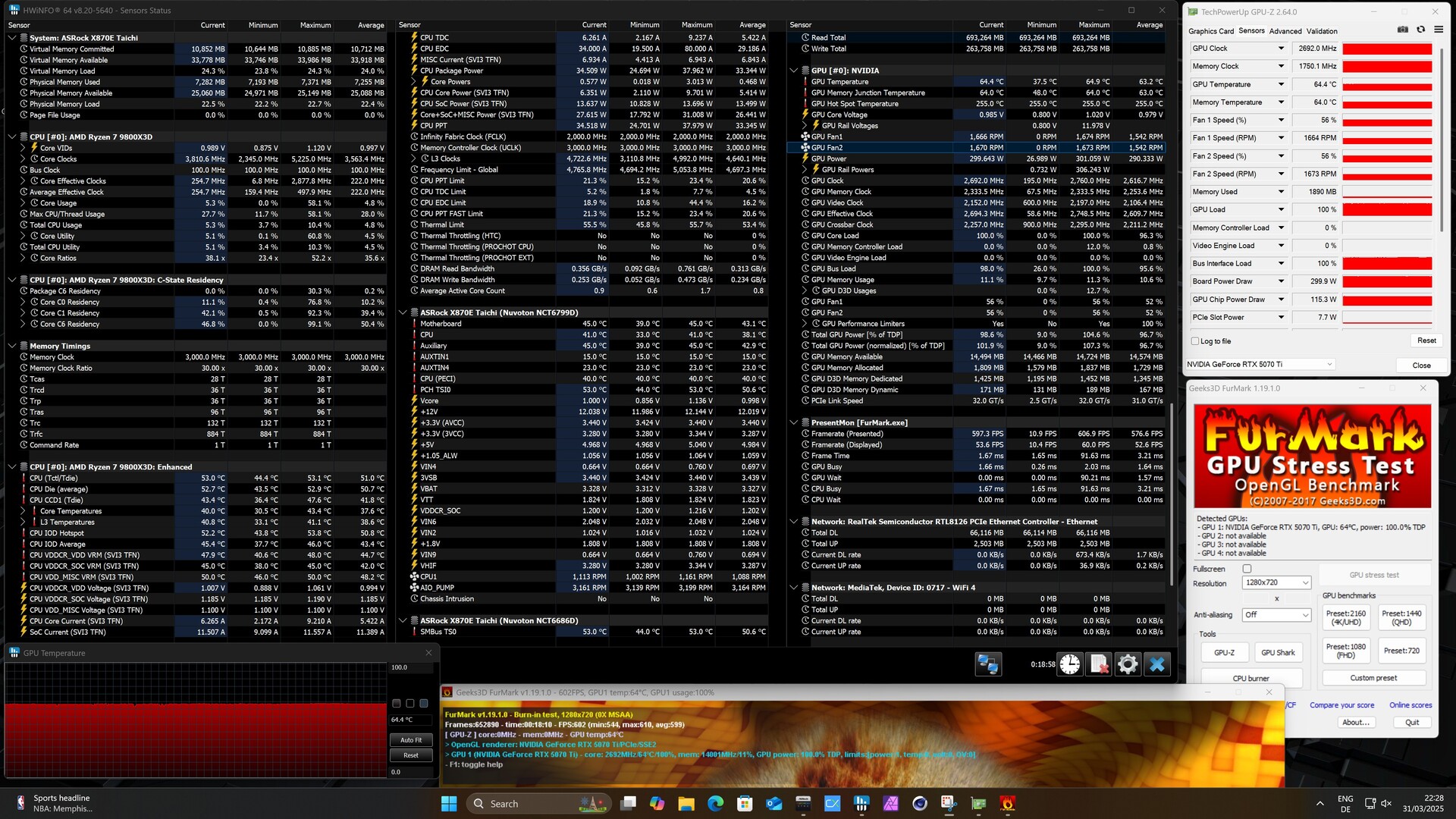Open the FurMark Resolution dropdown
The height and width of the screenshot is (819, 1456).
[x=1277, y=582]
